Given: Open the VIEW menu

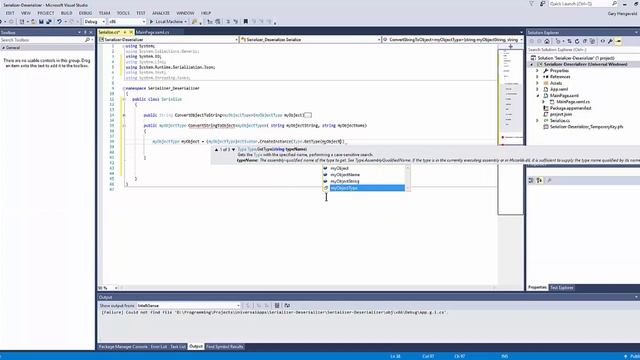Looking at the screenshot, I should pos(26,13).
